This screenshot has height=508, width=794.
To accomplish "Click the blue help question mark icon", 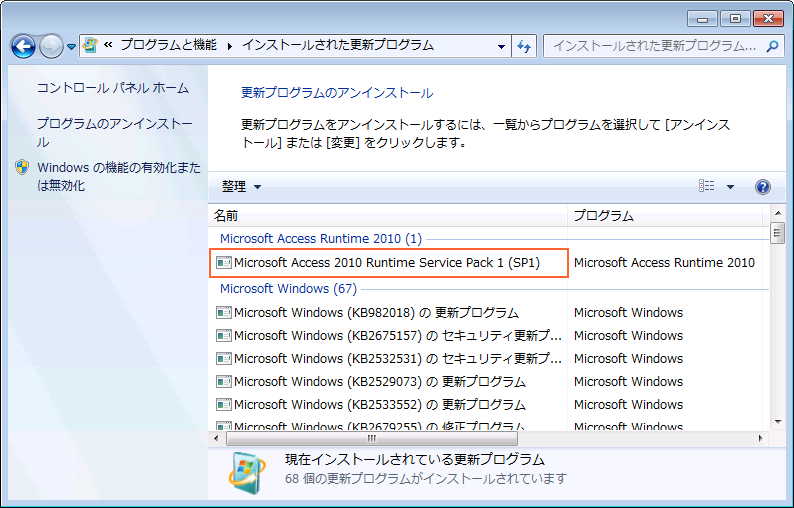I will (x=763, y=187).
